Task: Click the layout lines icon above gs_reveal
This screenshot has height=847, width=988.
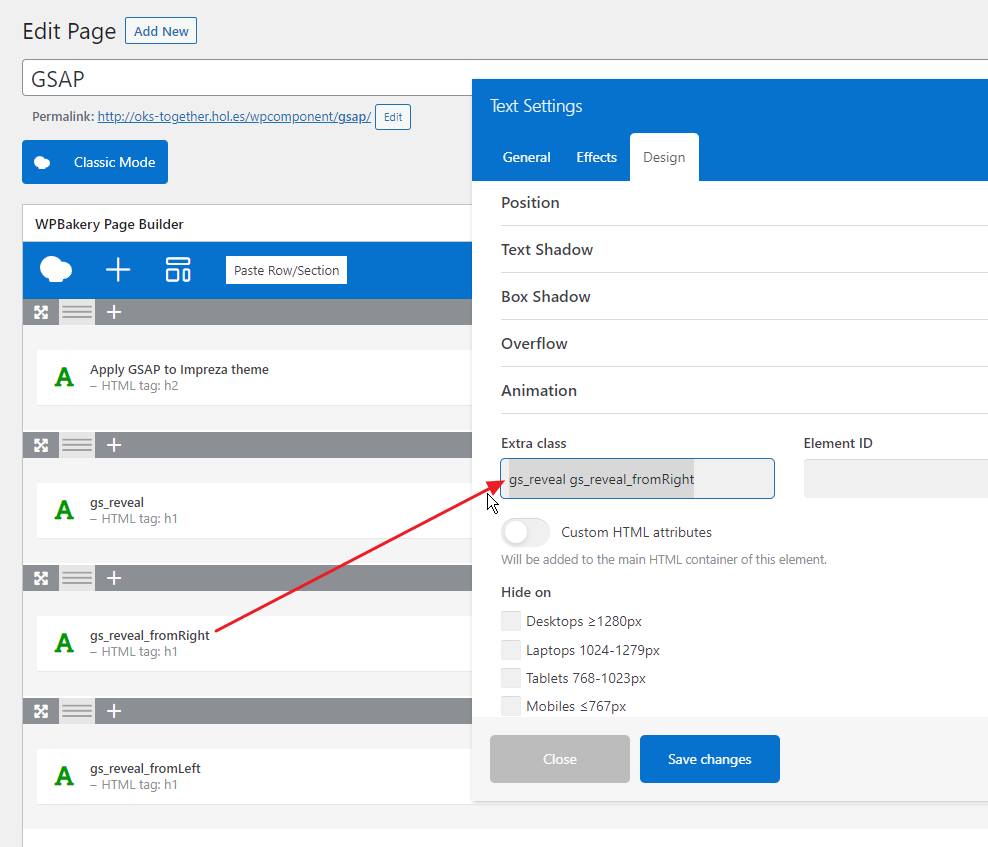Action: (77, 445)
